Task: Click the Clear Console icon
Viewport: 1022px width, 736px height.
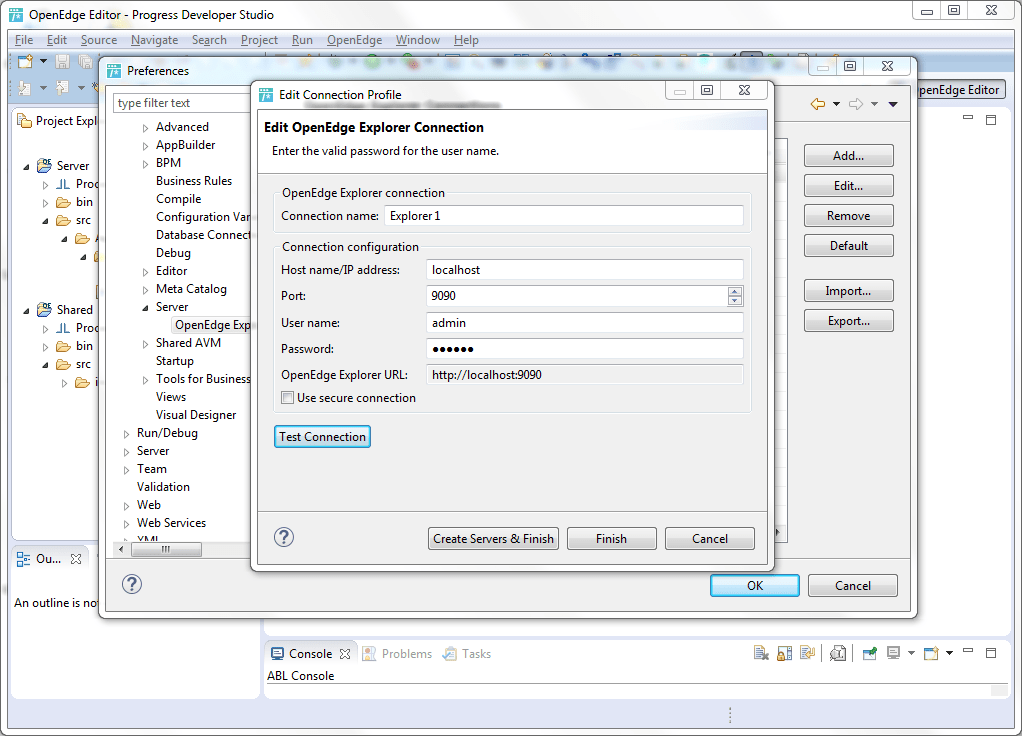Action: pyautogui.click(x=761, y=653)
